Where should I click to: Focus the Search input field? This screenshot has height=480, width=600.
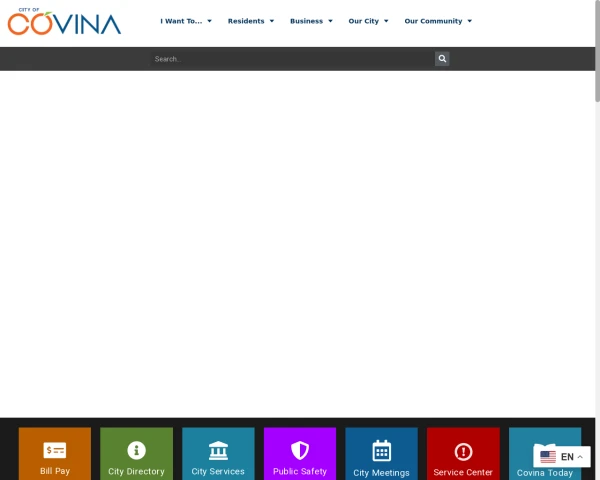pos(292,59)
